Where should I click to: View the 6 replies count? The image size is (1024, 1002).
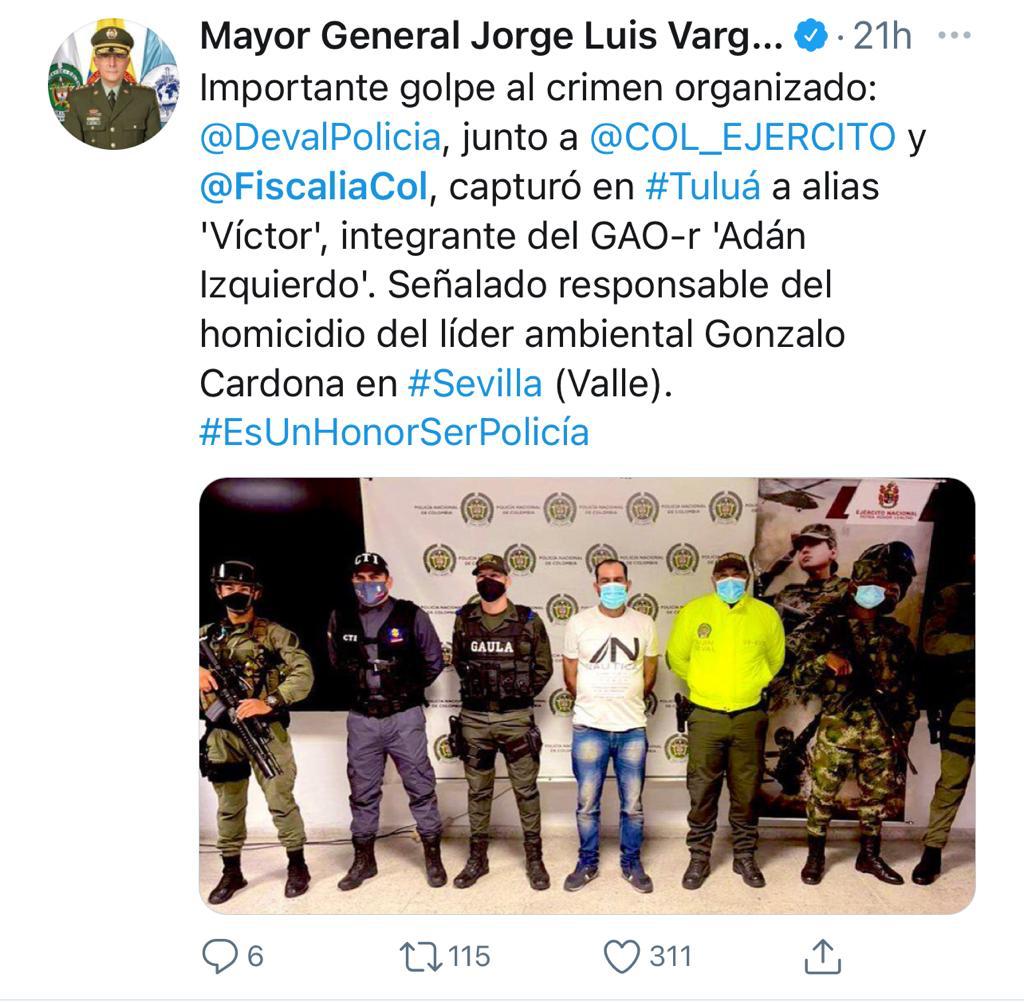255,957
